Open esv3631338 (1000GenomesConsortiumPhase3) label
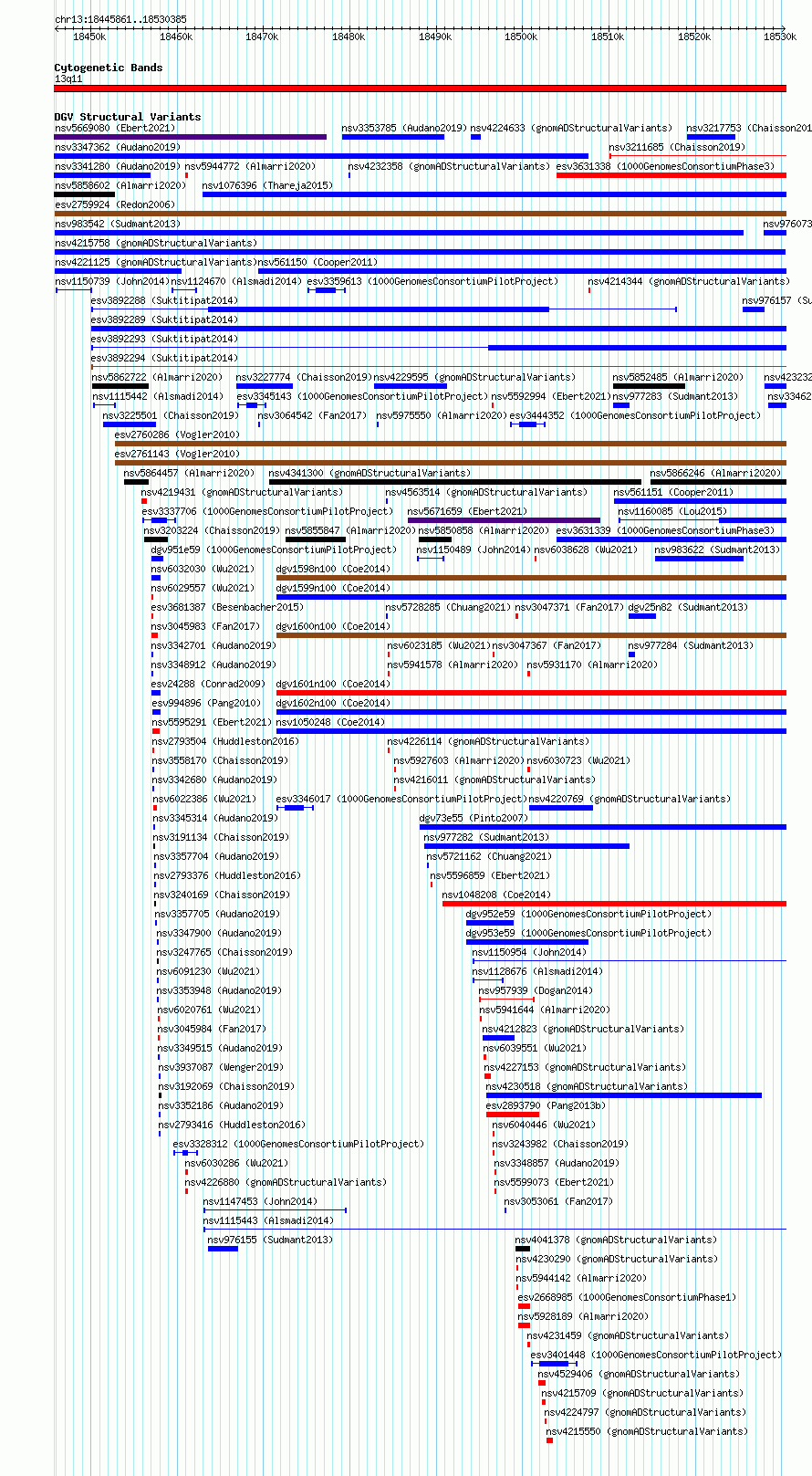Image resolution: width=812 pixels, height=1476 pixels. tap(665, 166)
